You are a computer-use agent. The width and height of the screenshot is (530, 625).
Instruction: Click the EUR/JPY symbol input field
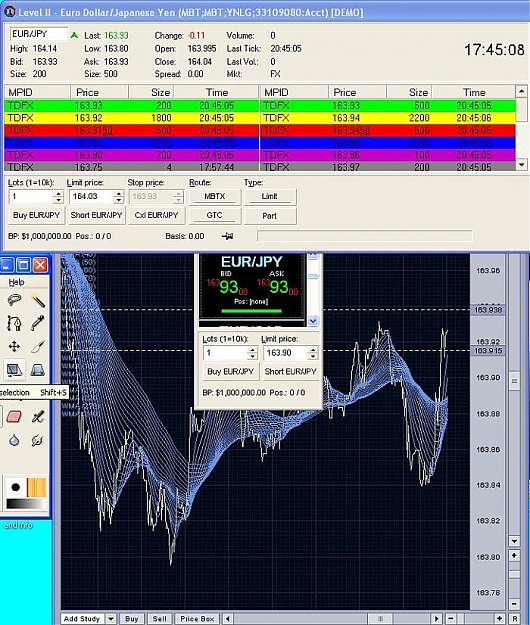point(39,34)
